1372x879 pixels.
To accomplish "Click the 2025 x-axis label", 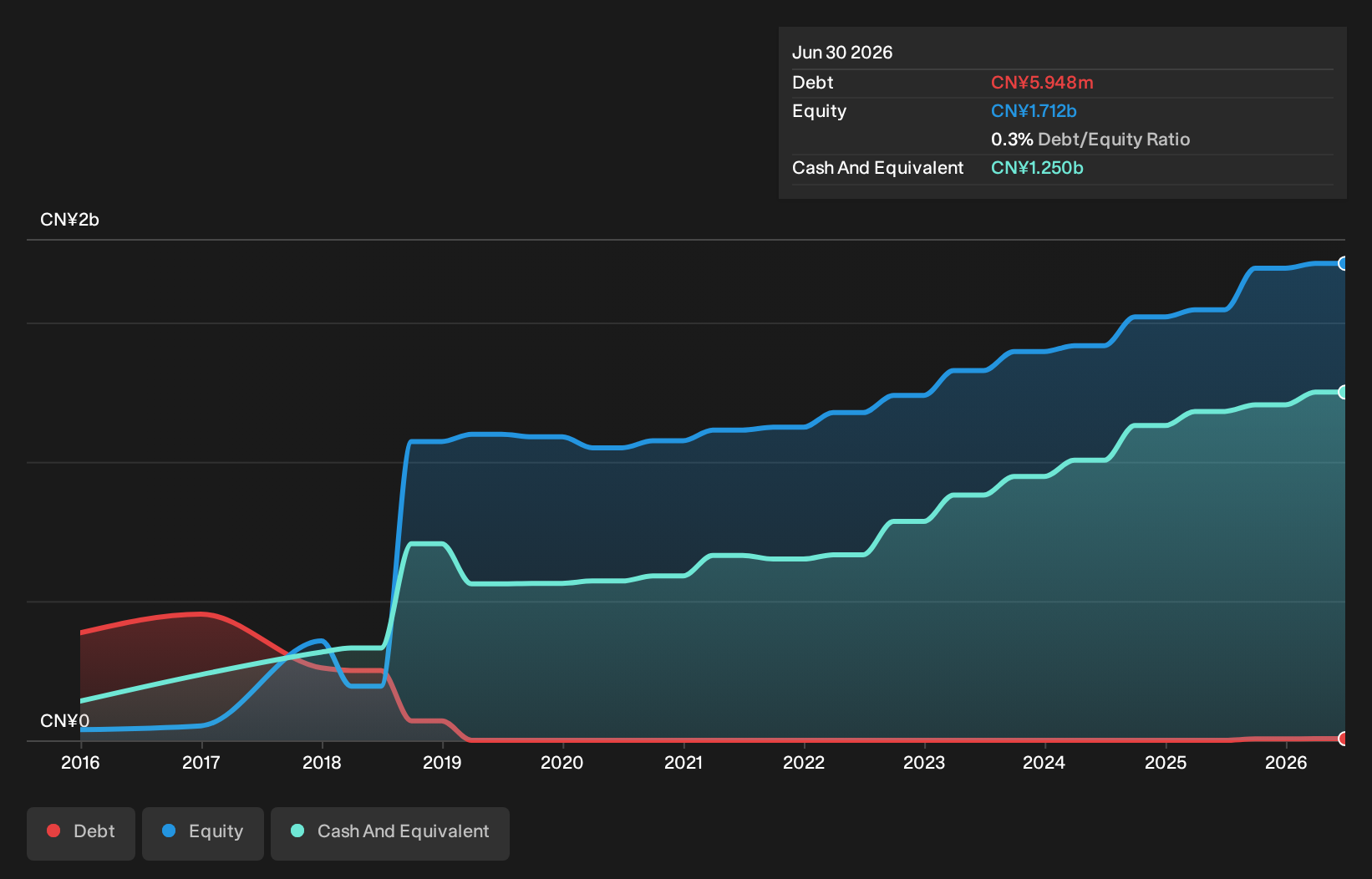I will 1166,762.
